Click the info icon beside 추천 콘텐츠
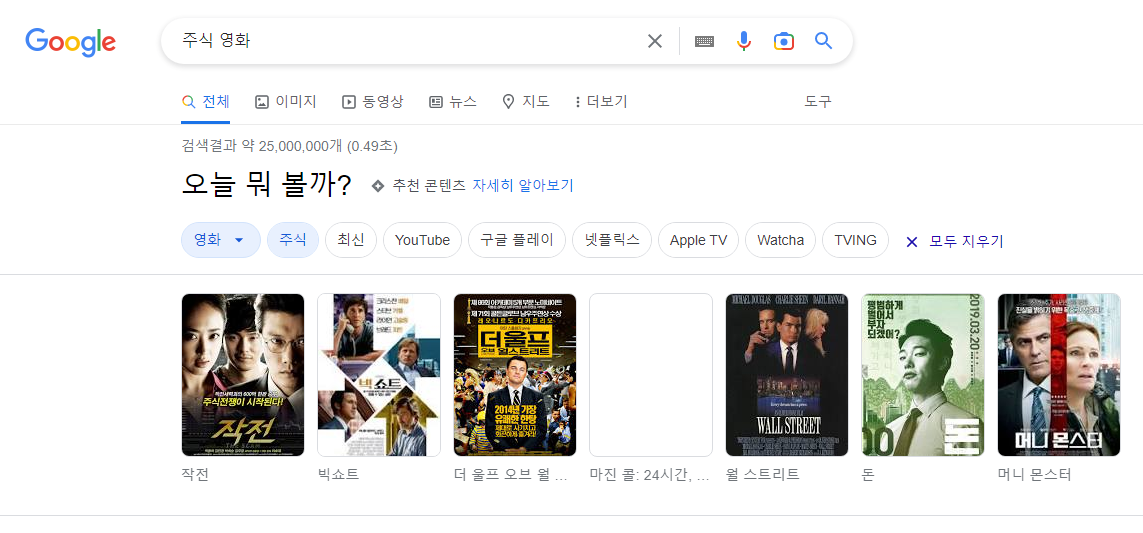Image resolution: width=1143 pixels, height=533 pixels. point(378,185)
